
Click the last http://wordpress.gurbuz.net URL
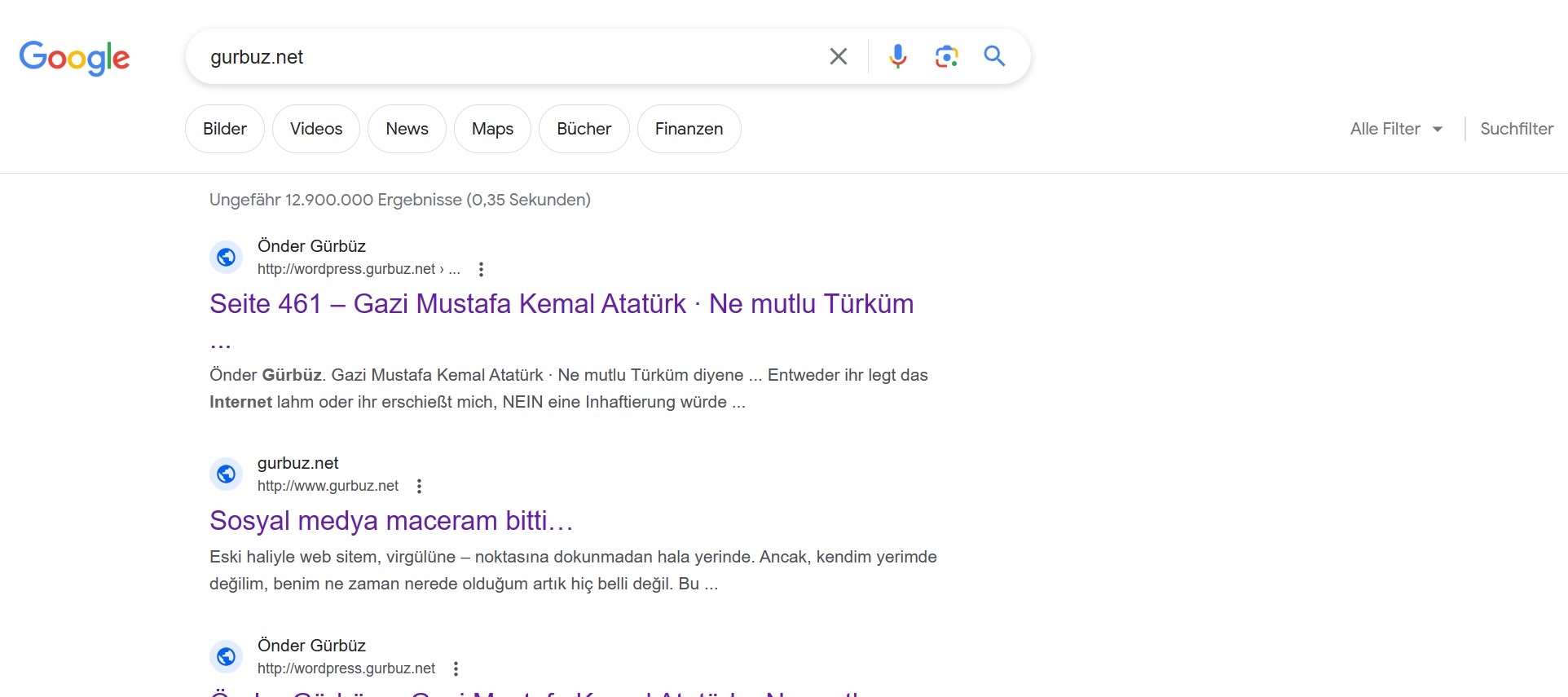(346, 668)
